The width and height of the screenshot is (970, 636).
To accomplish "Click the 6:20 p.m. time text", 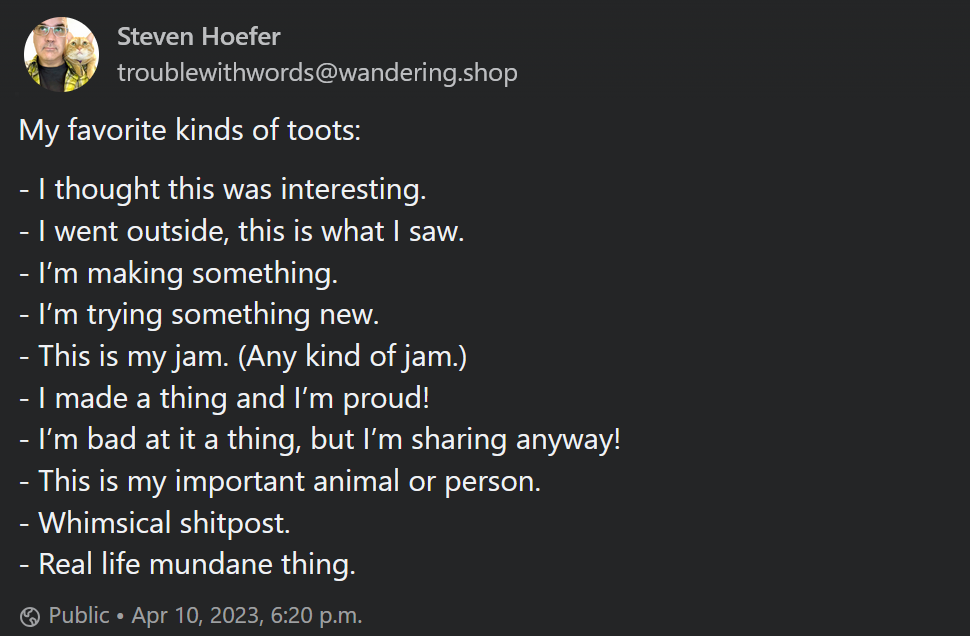I will 316,615.
